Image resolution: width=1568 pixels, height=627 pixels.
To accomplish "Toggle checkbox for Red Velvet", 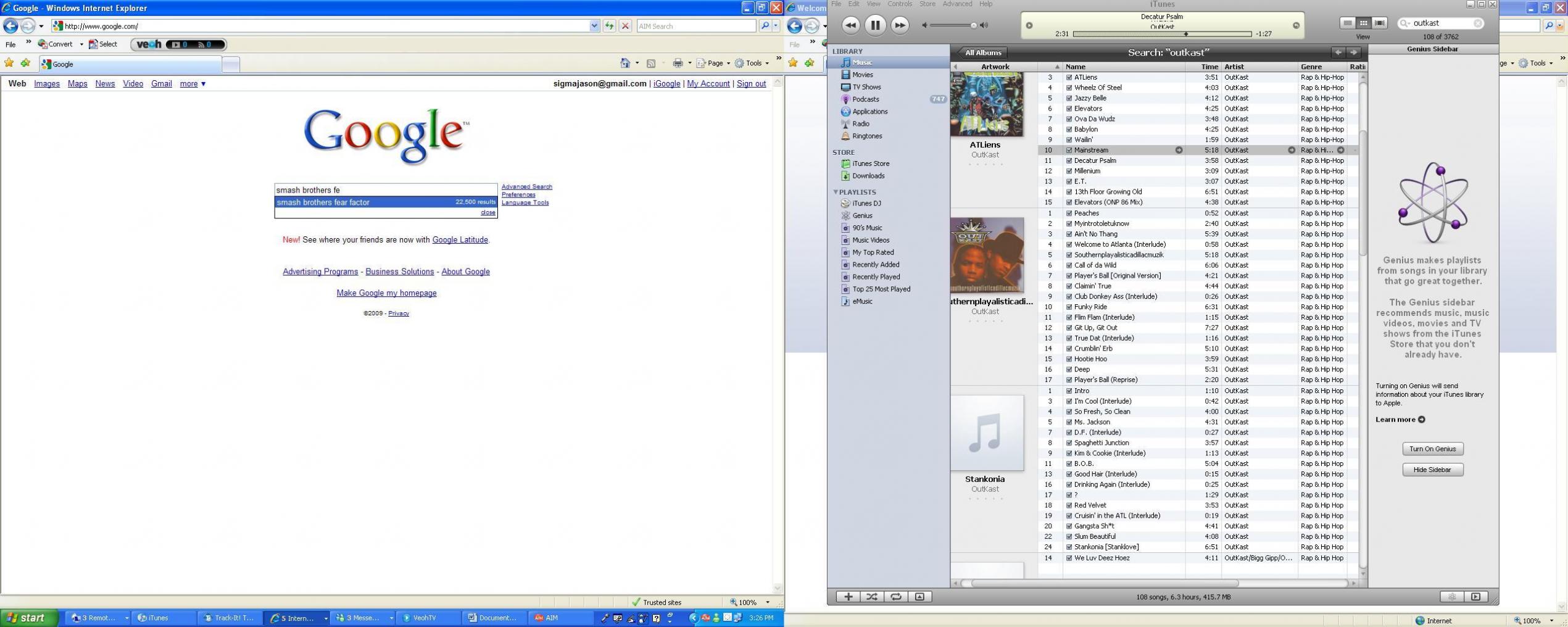I will (1069, 506).
